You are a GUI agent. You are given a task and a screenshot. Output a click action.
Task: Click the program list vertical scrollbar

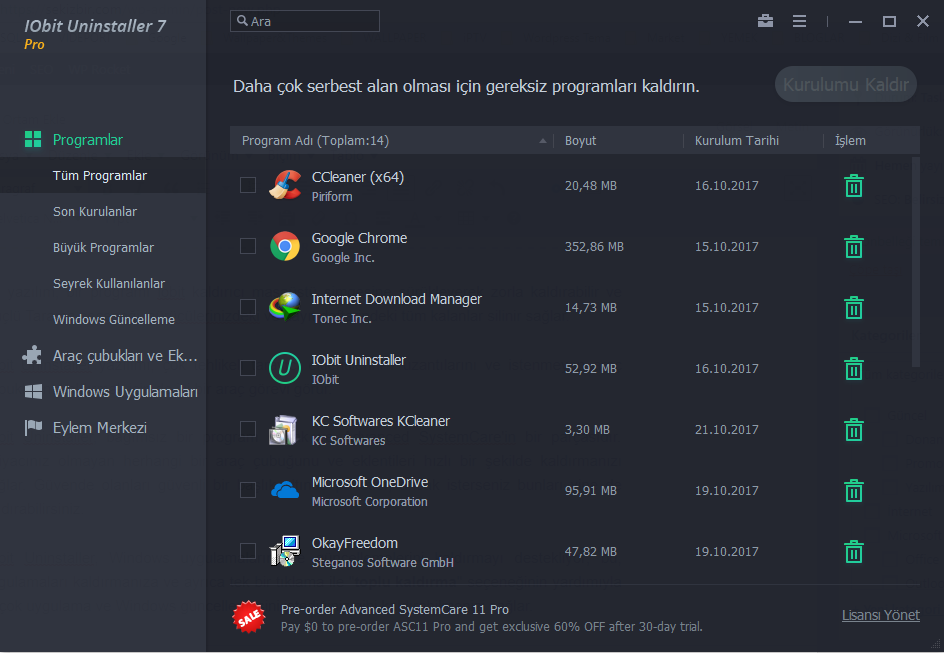(916, 262)
